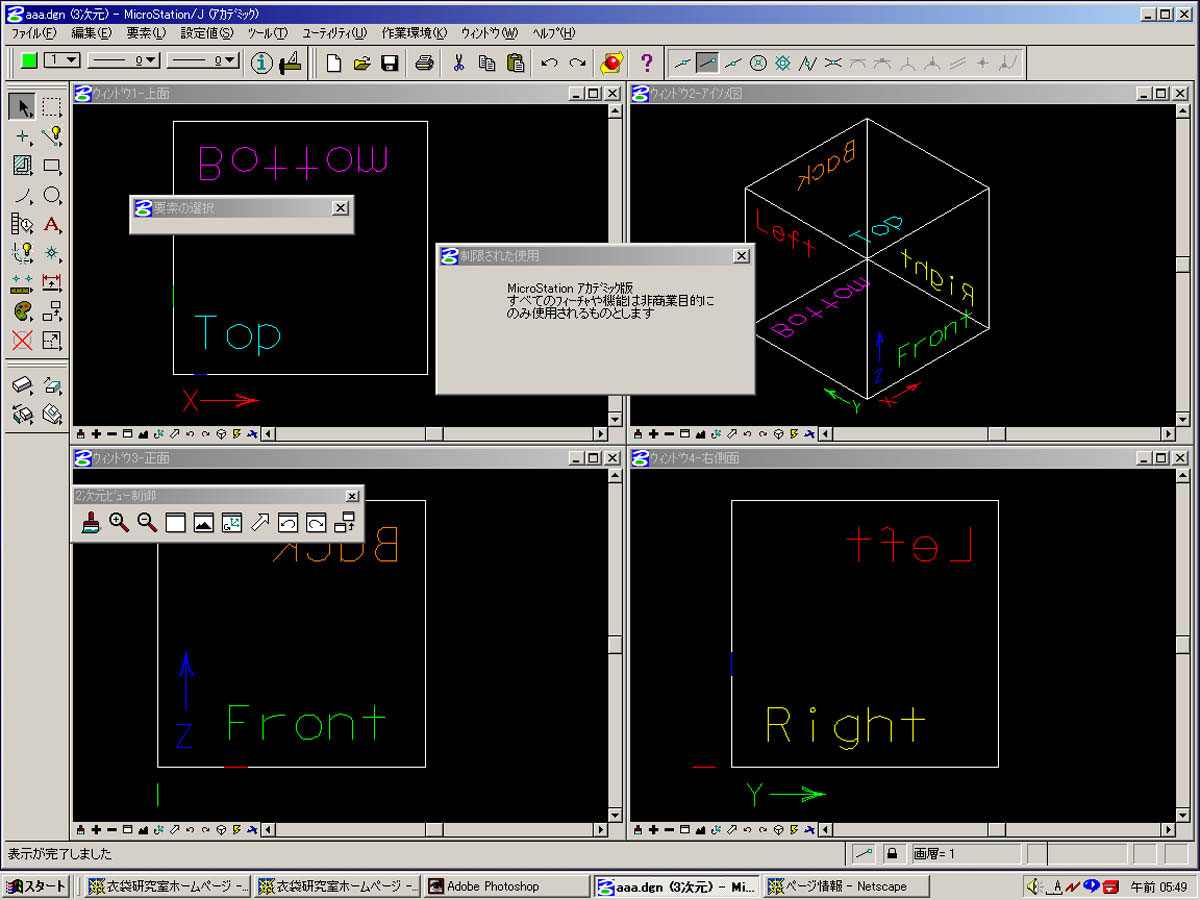
Task: Print using the printer icon
Action: (424, 63)
